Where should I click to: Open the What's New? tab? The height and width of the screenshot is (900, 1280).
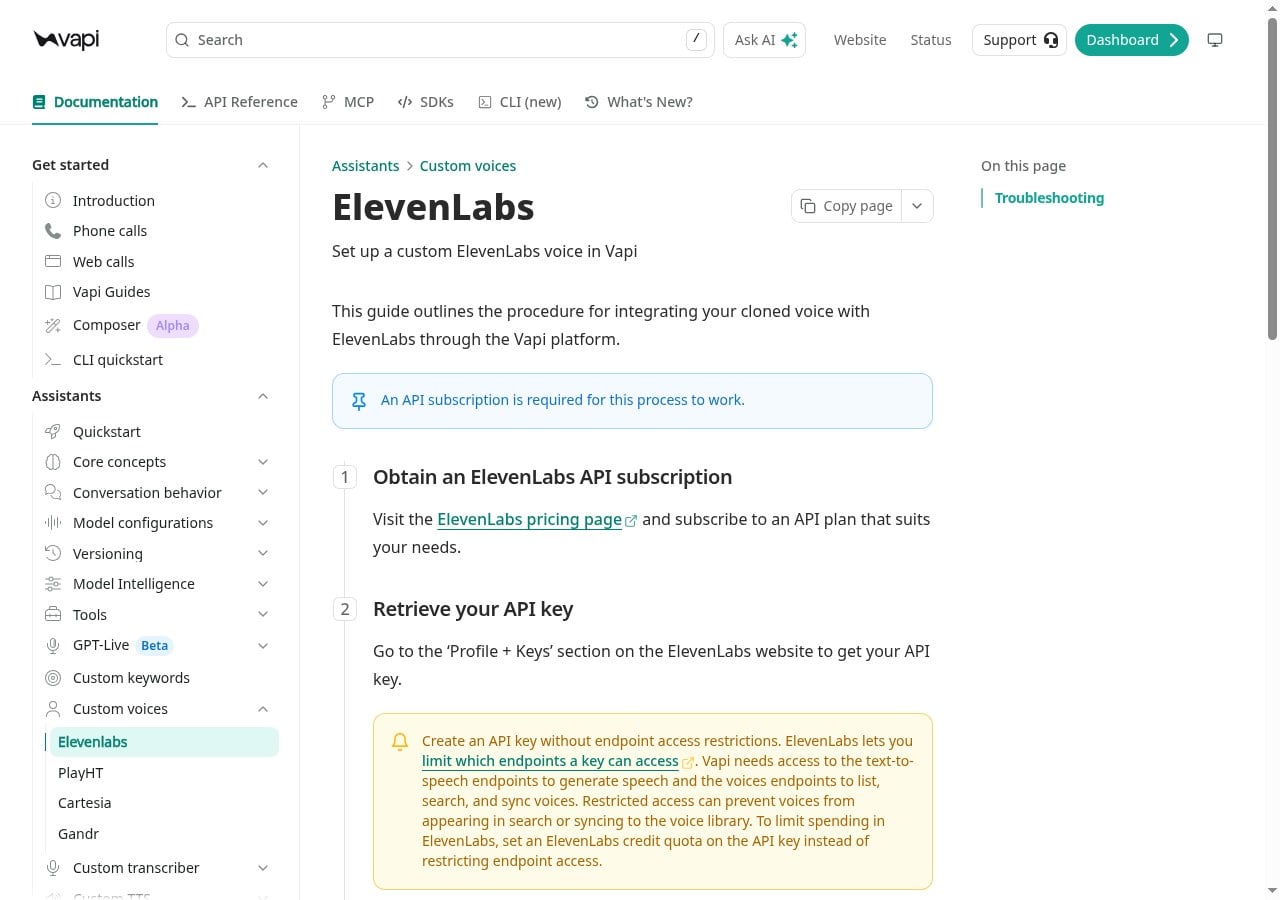[x=639, y=102]
